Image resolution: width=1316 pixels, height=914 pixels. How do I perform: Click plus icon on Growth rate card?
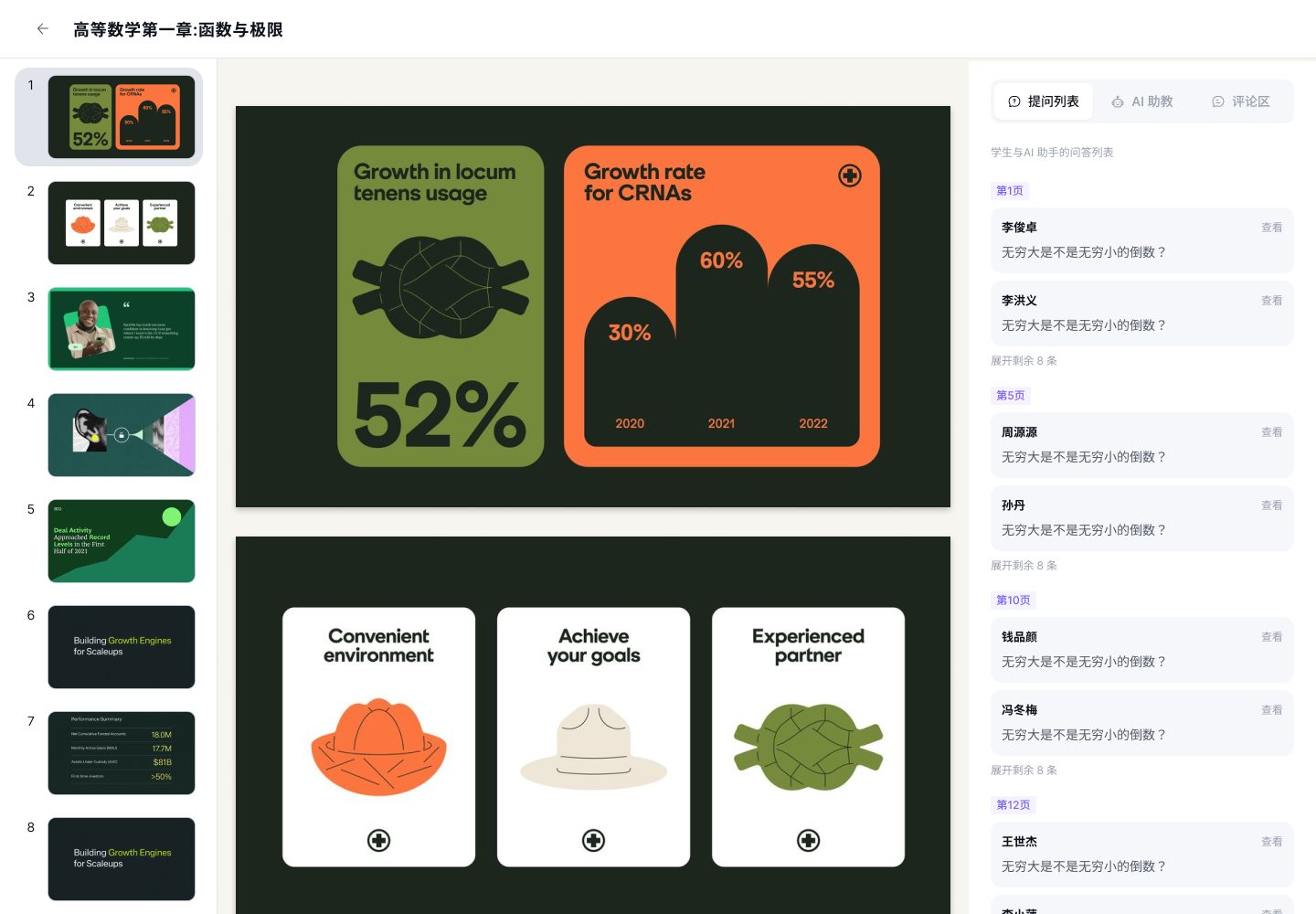coord(850,175)
